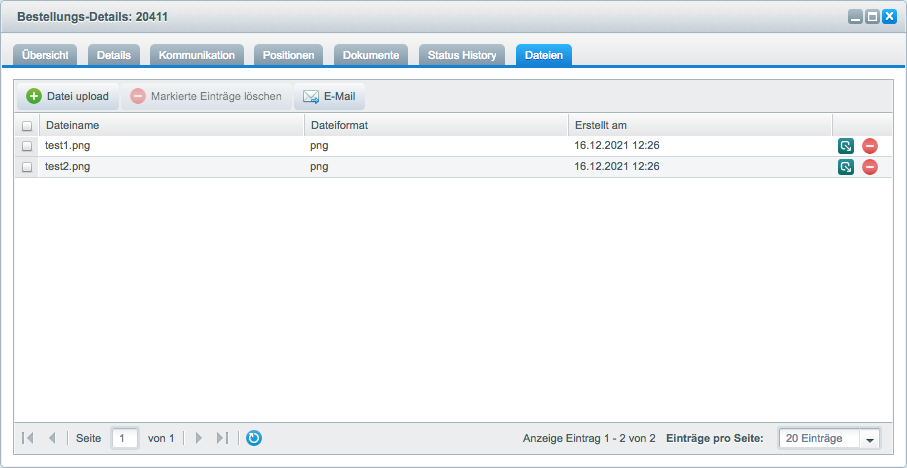The height and width of the screenshot is (468, 907).
Task: Delete test1.png using the red minus icon
Action: click(x=869, y=146)
